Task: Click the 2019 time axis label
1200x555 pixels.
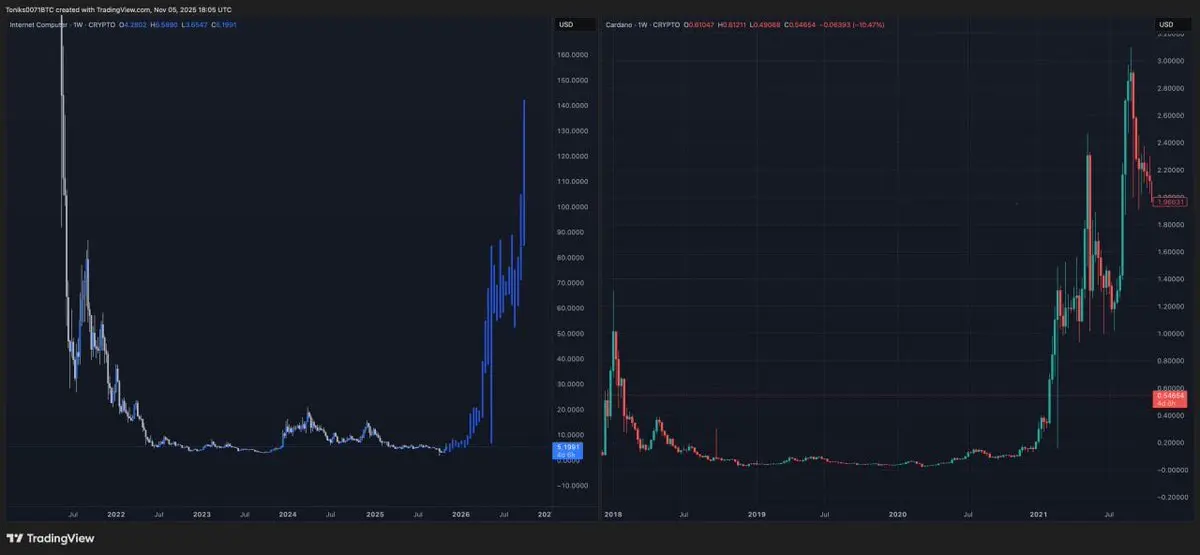Action: (756, 514)
